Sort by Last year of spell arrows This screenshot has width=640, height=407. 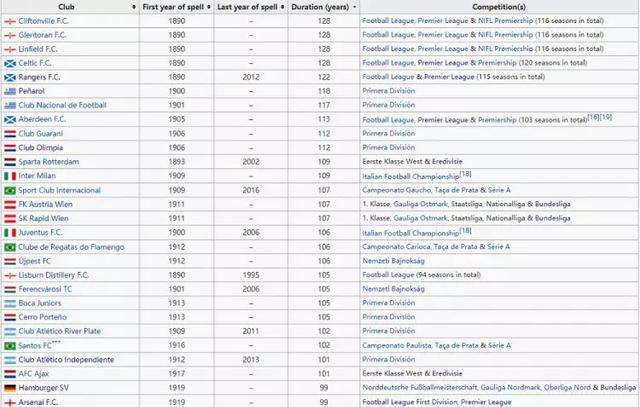(282, 7)
